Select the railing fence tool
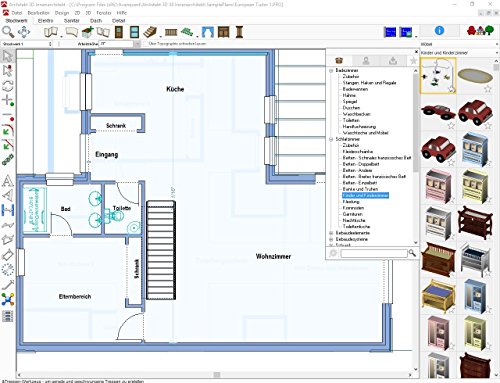The height and width of the screenshot is (383, 500). coord(171,32)
